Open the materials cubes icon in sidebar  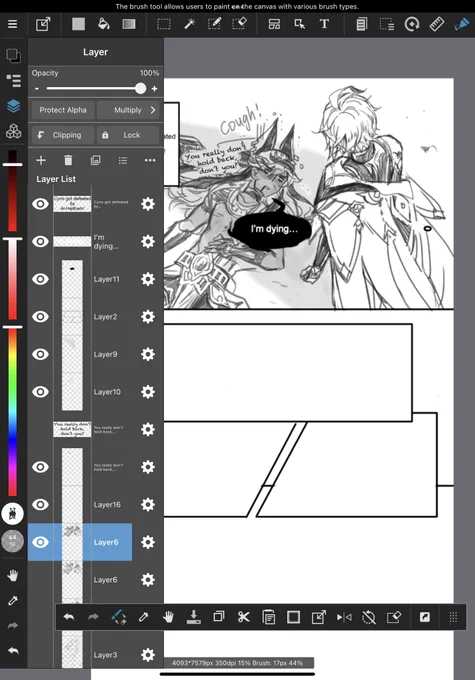13,131
